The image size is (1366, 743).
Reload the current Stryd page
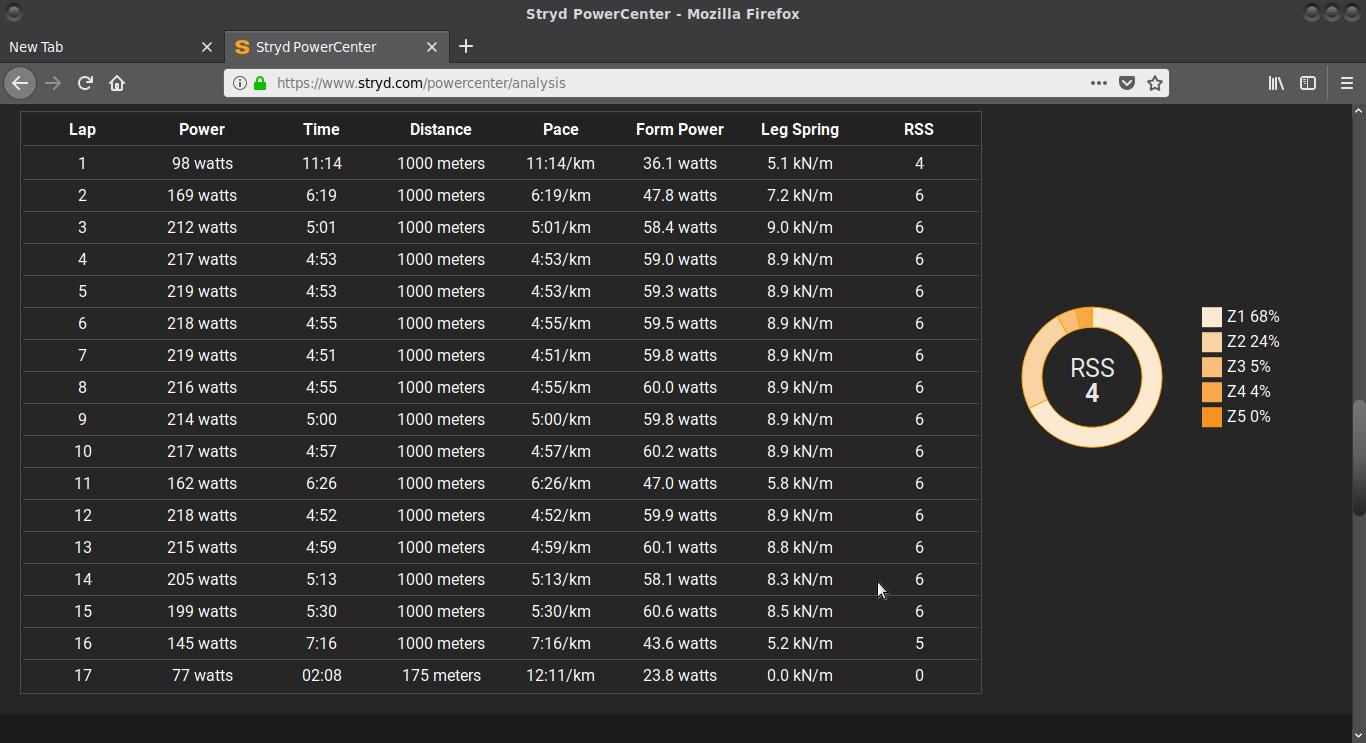pyautogui.click(x=85, y=83)
